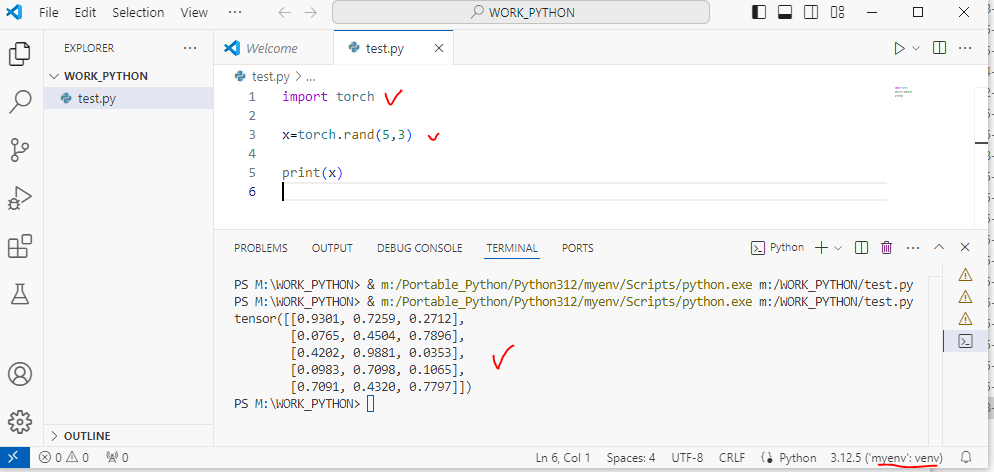Split the editor to the right
This screenshot has height=472, width=994.
(939, 48)
